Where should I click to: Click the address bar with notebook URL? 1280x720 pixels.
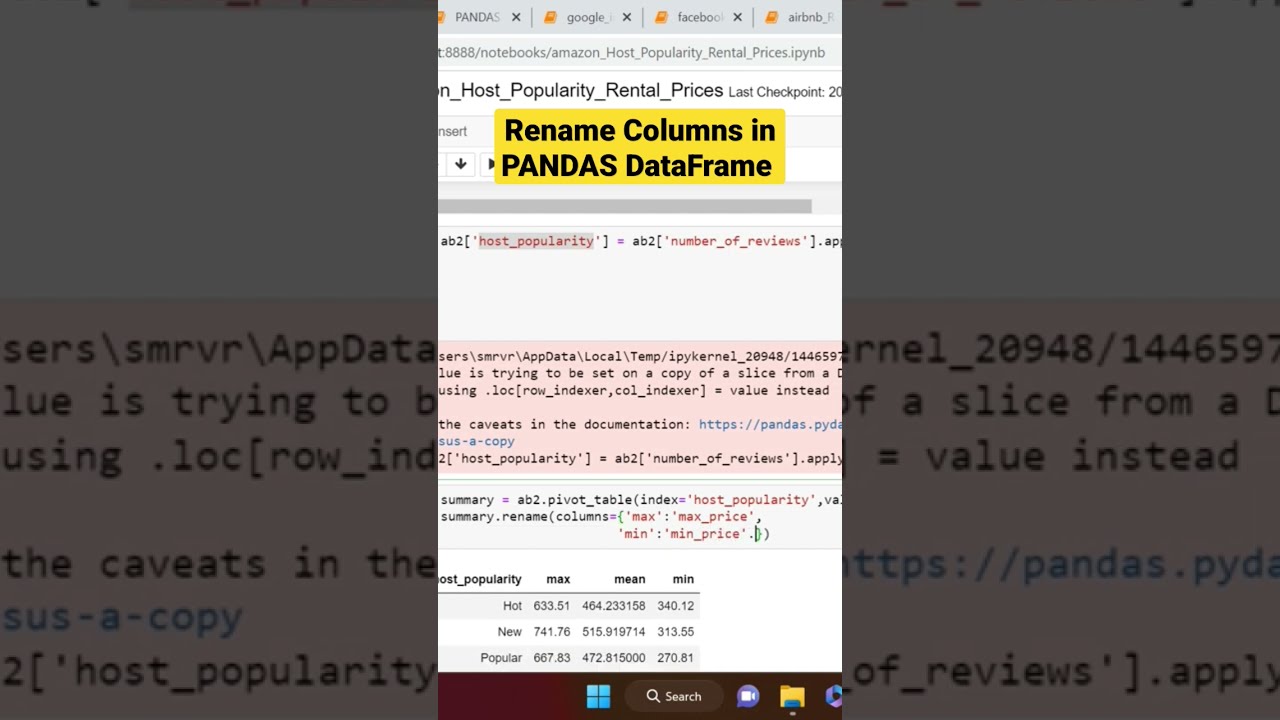tap(632, 52)
